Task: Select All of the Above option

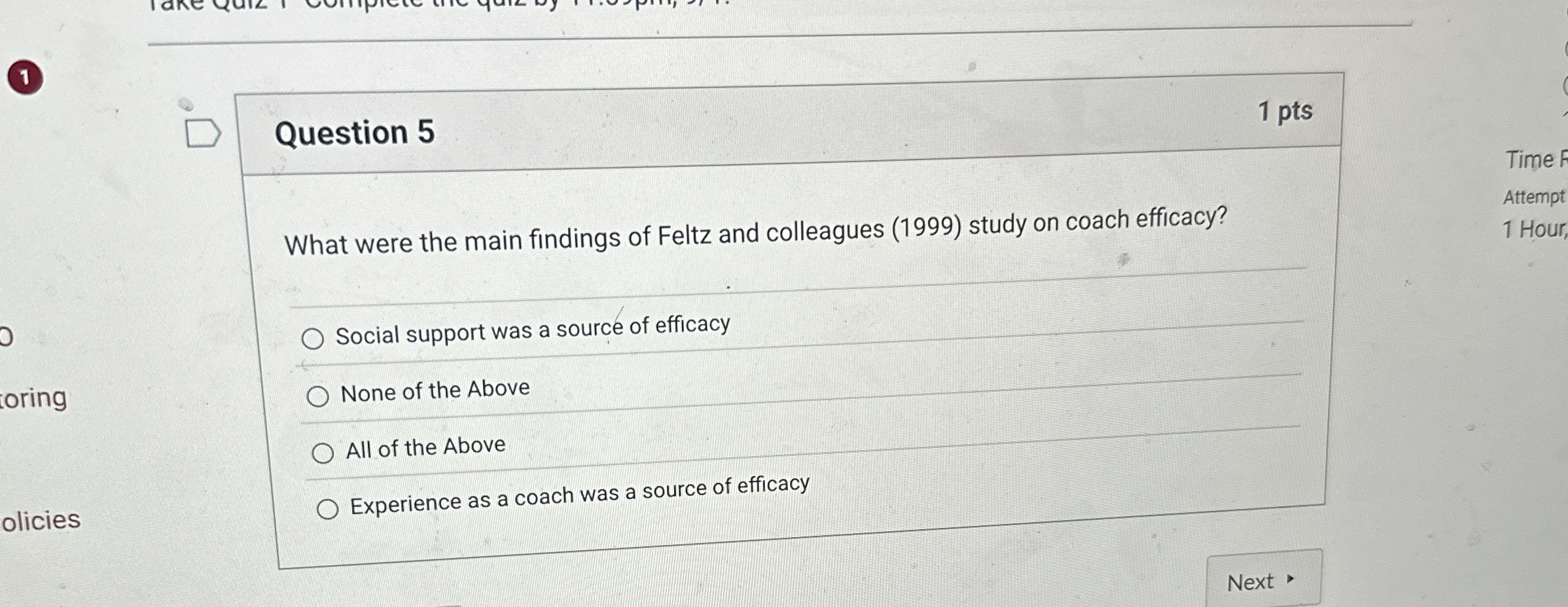Action: (323, 451)
